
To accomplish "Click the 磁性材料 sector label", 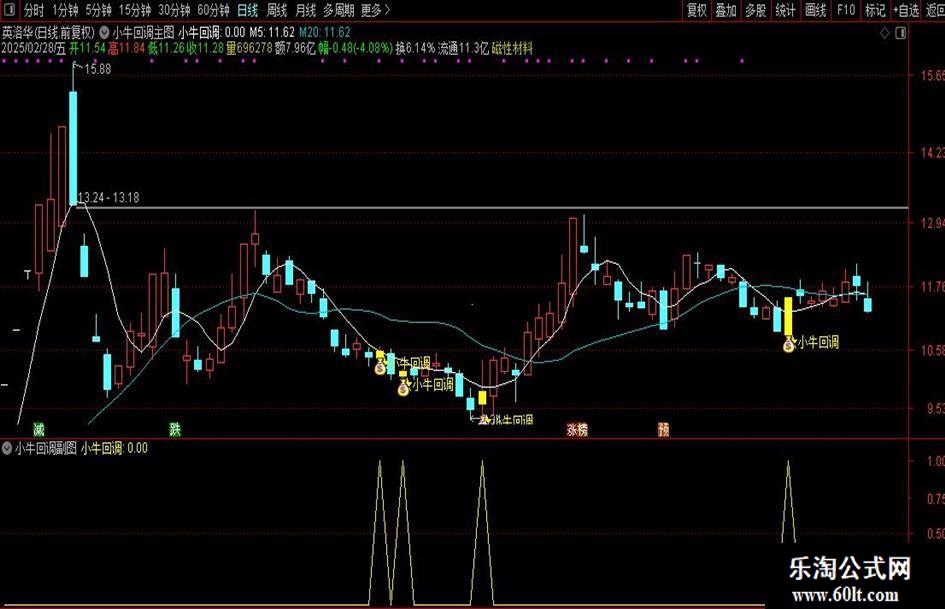I will tap(512, 48).
